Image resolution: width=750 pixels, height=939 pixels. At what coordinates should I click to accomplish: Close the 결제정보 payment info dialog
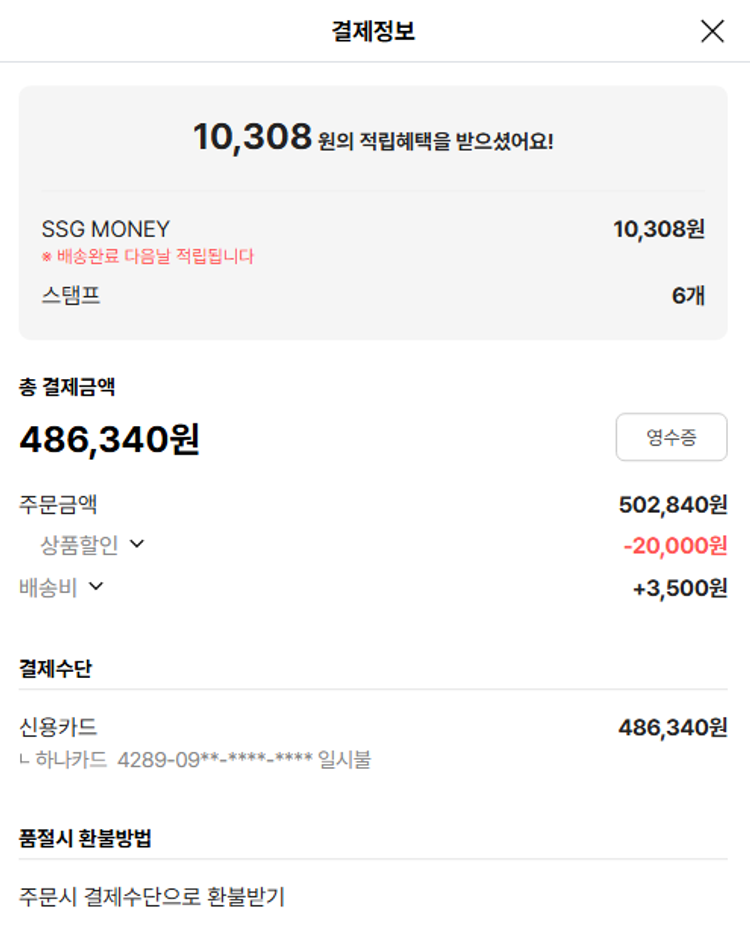(x=712, y=32)
